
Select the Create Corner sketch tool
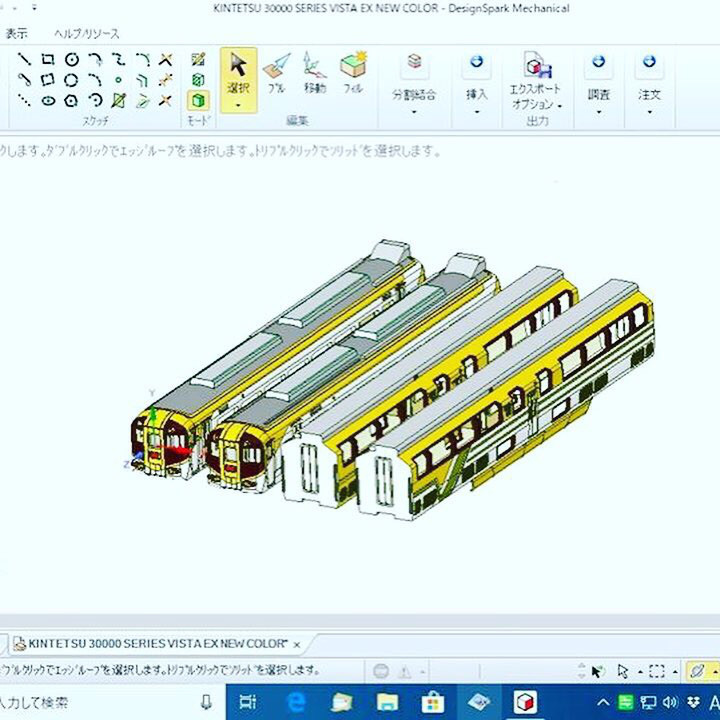[x=165, y=100]
